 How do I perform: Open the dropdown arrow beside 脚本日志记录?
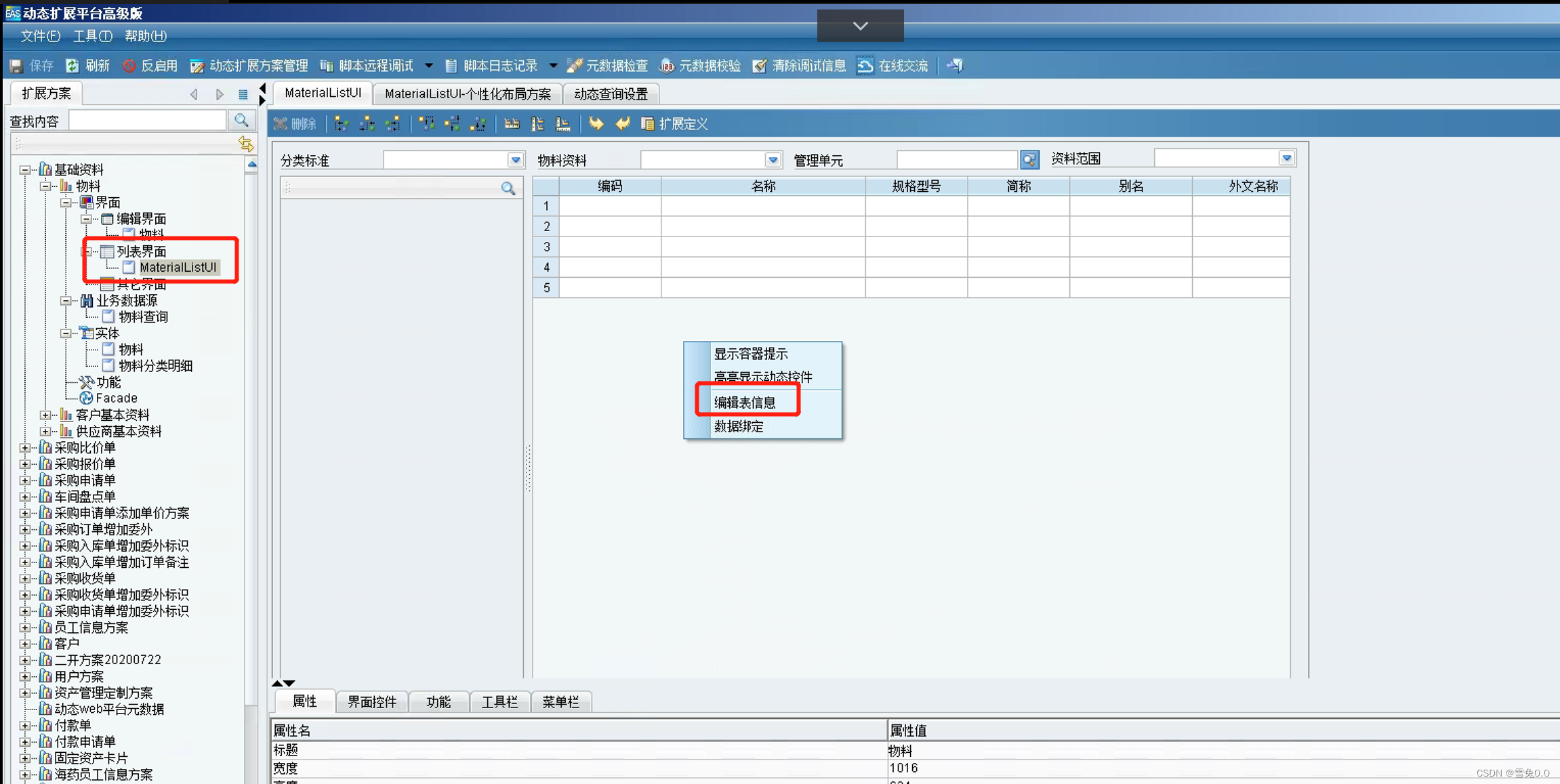pos(553,66)
